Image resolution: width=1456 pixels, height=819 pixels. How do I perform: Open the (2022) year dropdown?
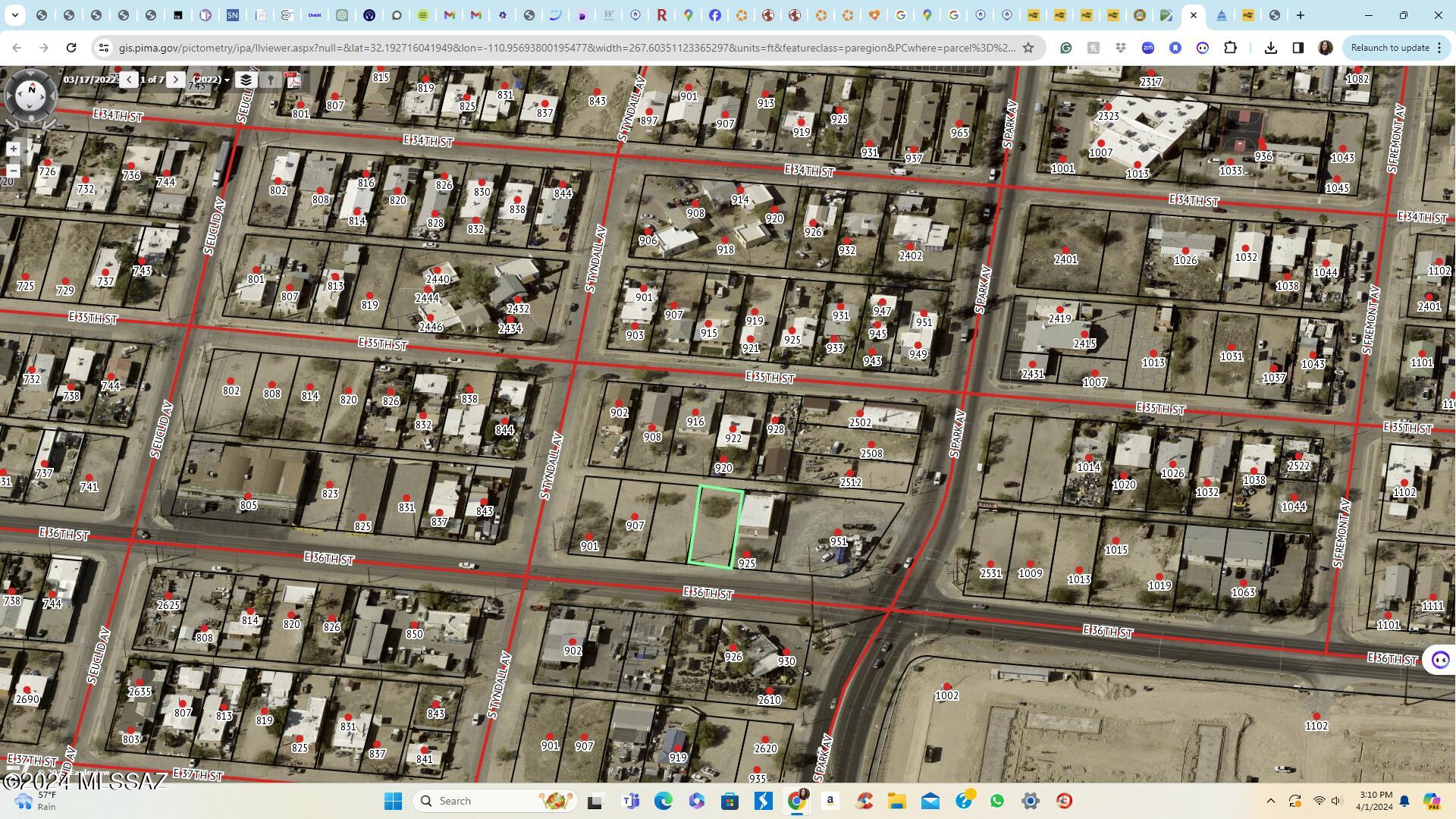click(212, 80)
